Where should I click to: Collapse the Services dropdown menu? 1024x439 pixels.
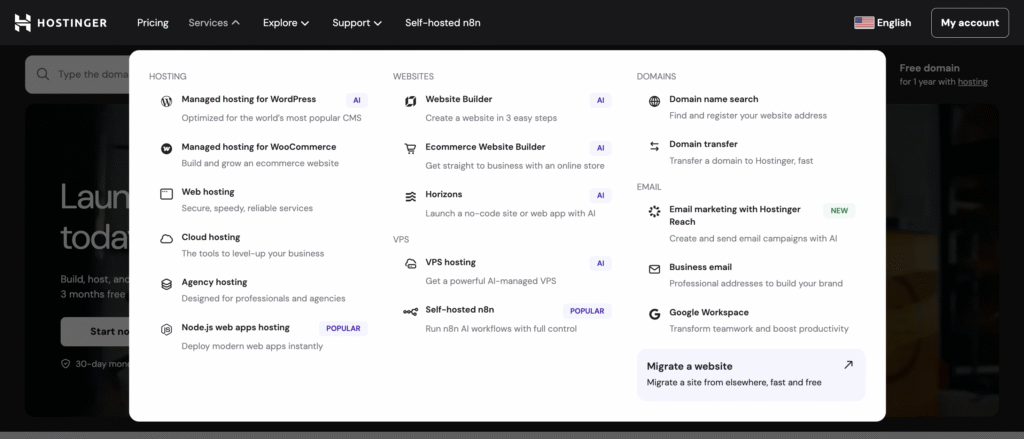[x=214, y=22]
